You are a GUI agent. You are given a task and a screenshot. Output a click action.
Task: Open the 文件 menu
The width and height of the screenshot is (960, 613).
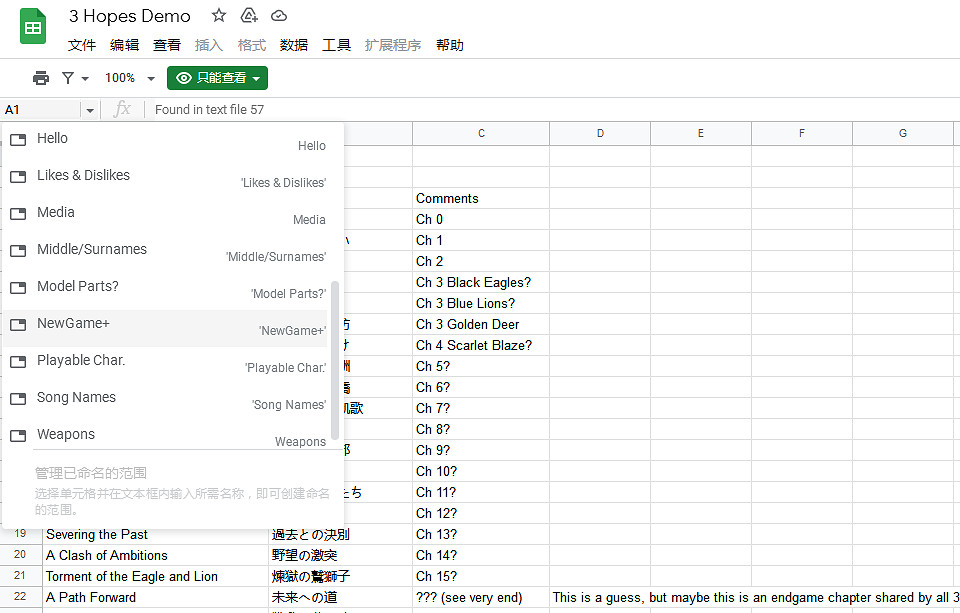(82, 45)
